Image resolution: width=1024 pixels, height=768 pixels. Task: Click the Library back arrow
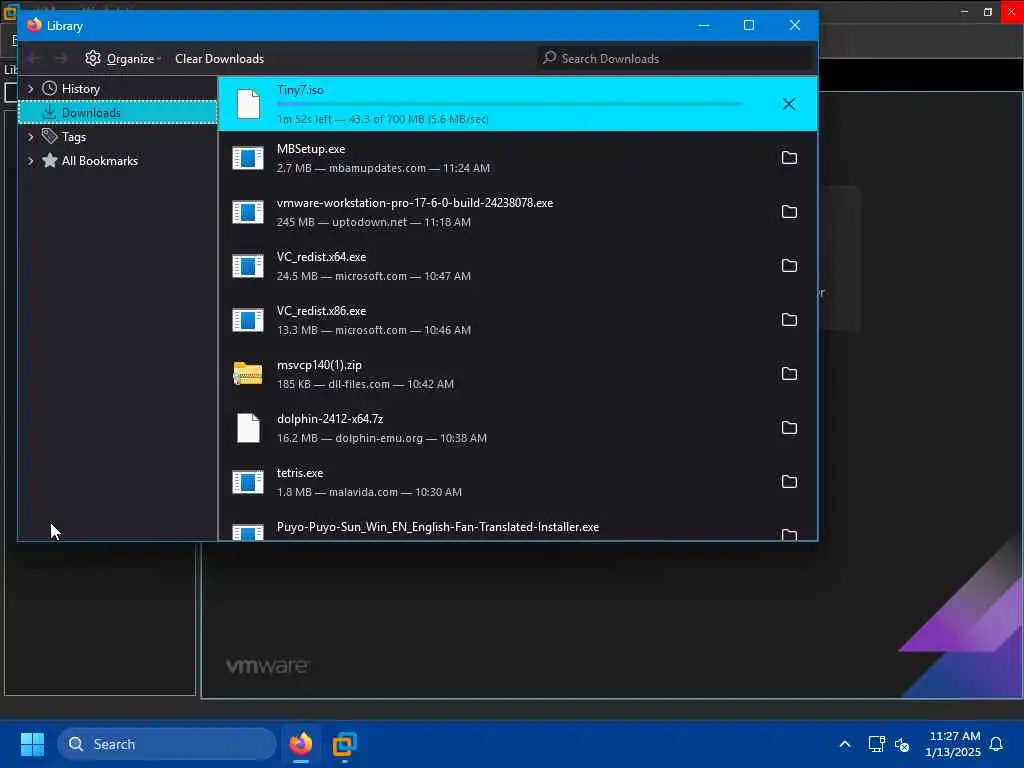35,59
